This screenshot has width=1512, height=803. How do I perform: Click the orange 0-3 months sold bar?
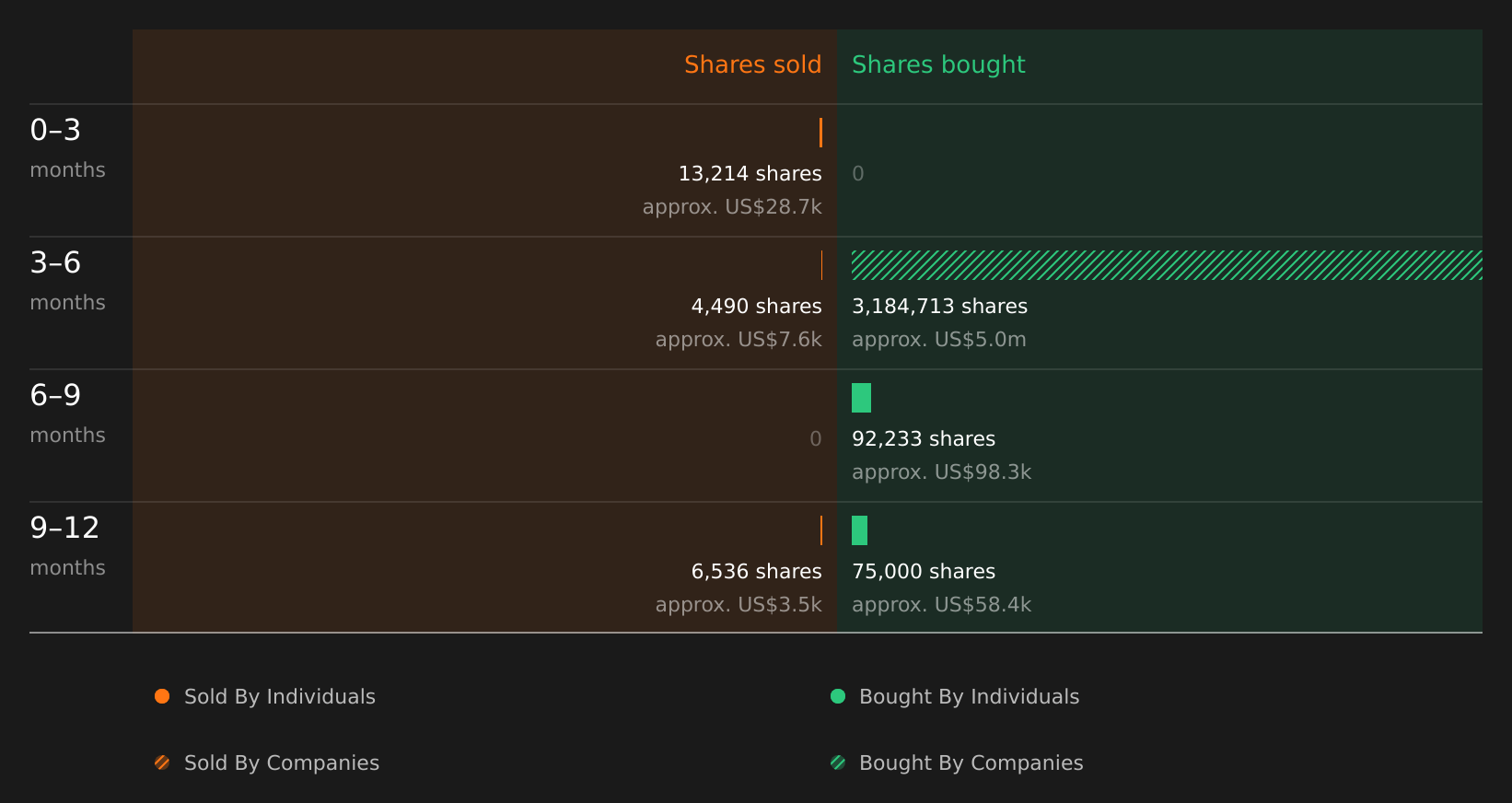[x=820, y=133]
